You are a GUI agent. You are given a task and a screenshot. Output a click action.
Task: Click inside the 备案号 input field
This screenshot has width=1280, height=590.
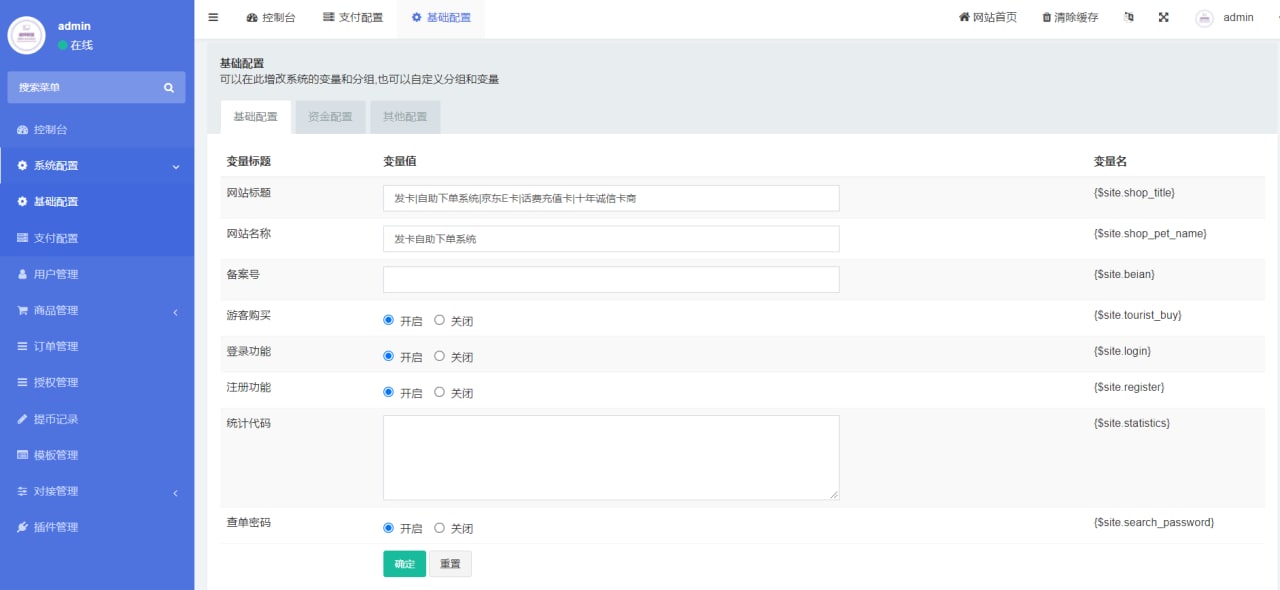610,279
